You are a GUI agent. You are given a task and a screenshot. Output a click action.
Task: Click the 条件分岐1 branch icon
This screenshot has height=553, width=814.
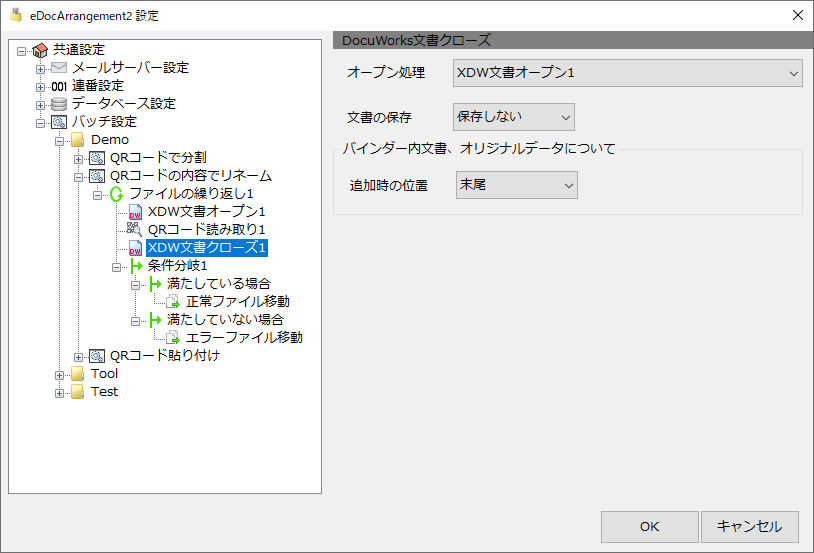[x=136, y=266]
